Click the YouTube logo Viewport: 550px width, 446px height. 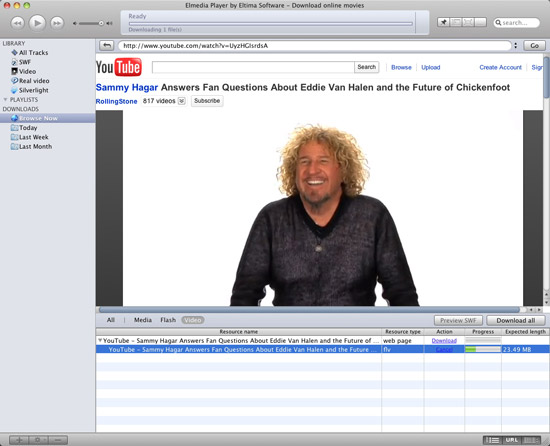click(x=119, y=67)
